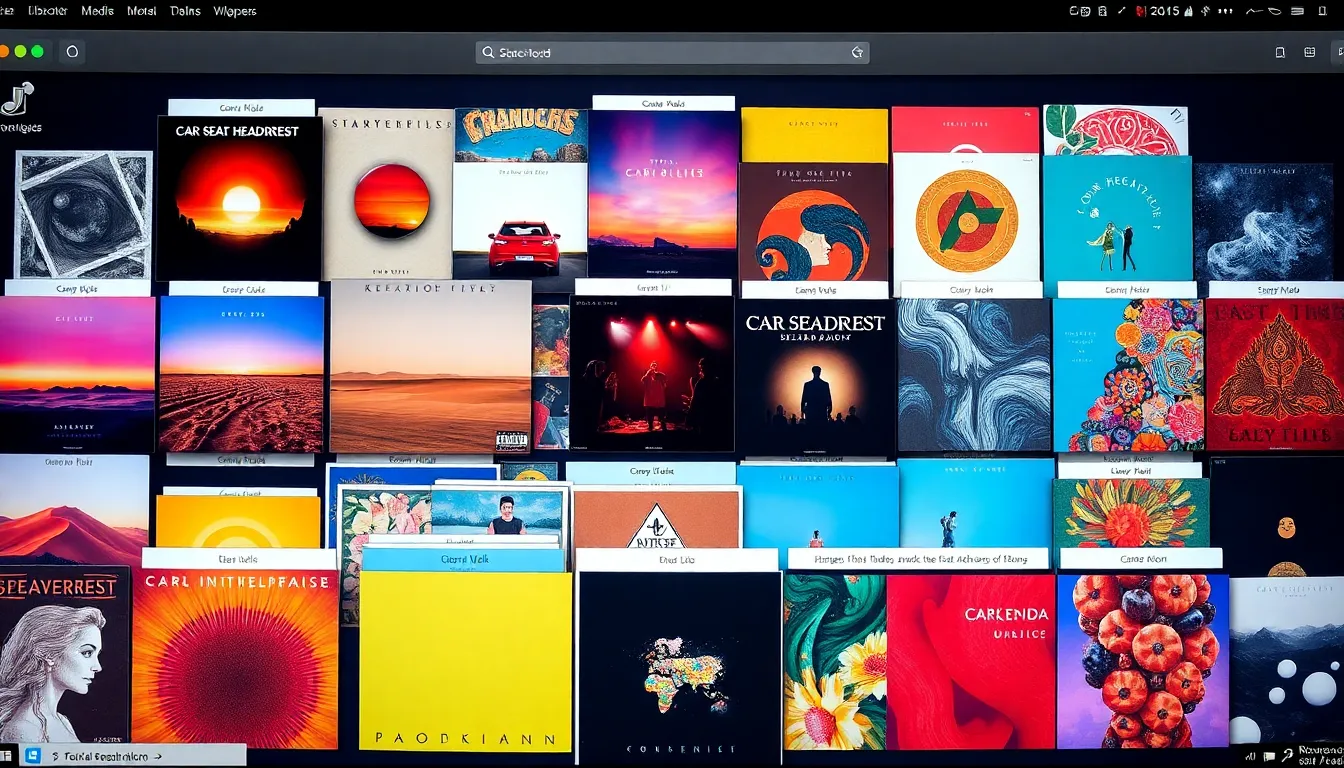Open the "Dalns" menu
1344x768 pixels.
click(x=185, y=11)
